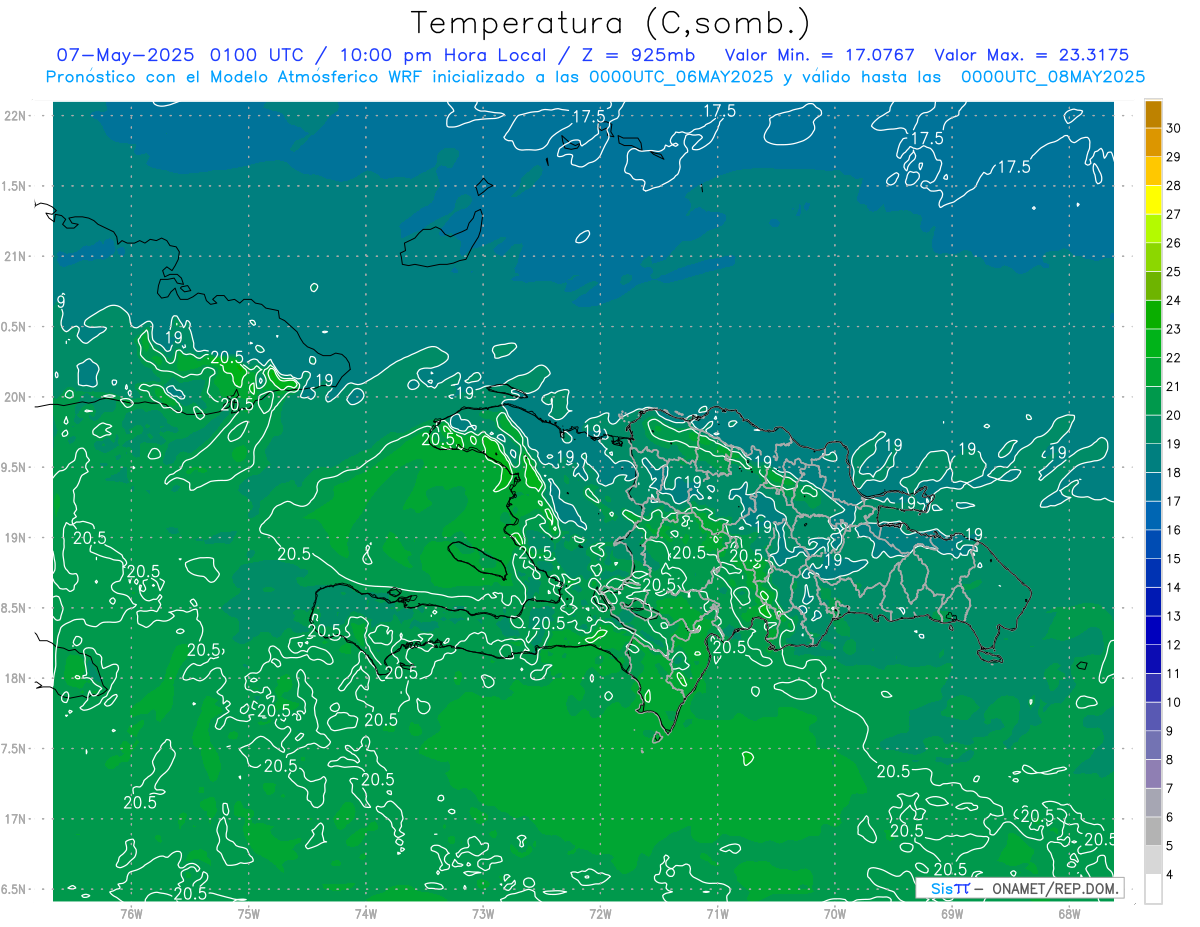Click the "76W" longitude axis label
The width and height of the screenshot is (1200, 927).
point(131,913)
